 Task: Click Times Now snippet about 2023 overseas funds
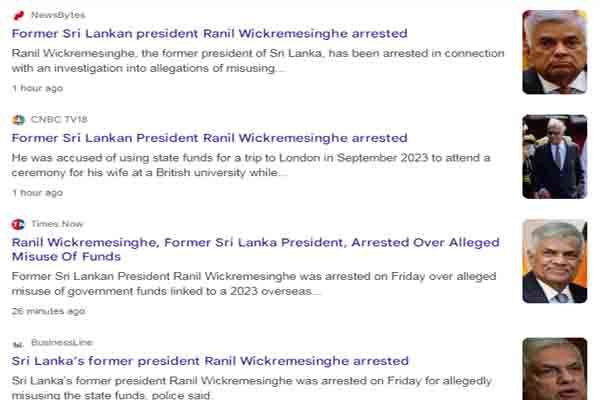click(x=254, y=284)
